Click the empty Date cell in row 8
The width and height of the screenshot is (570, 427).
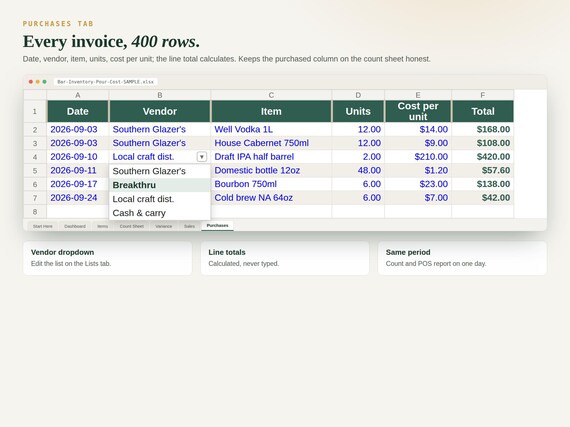click(x=78, y=212)
